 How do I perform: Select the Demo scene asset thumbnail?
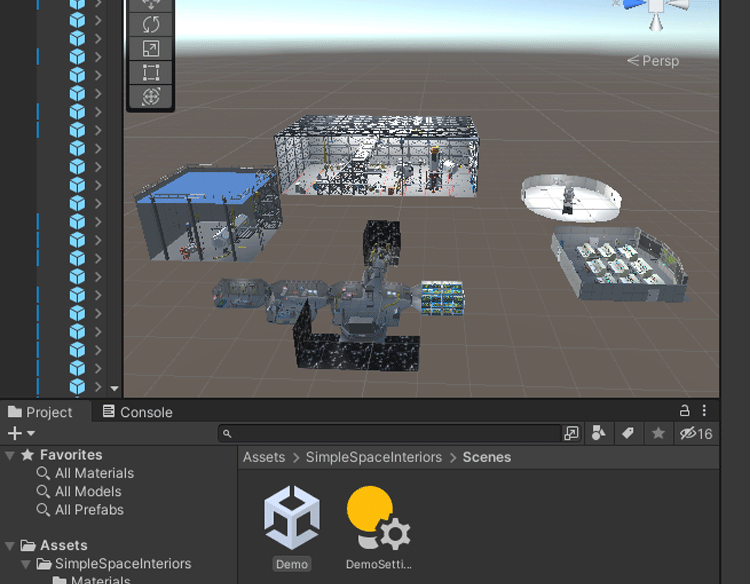pyautogui.click(x=292, y=518)
